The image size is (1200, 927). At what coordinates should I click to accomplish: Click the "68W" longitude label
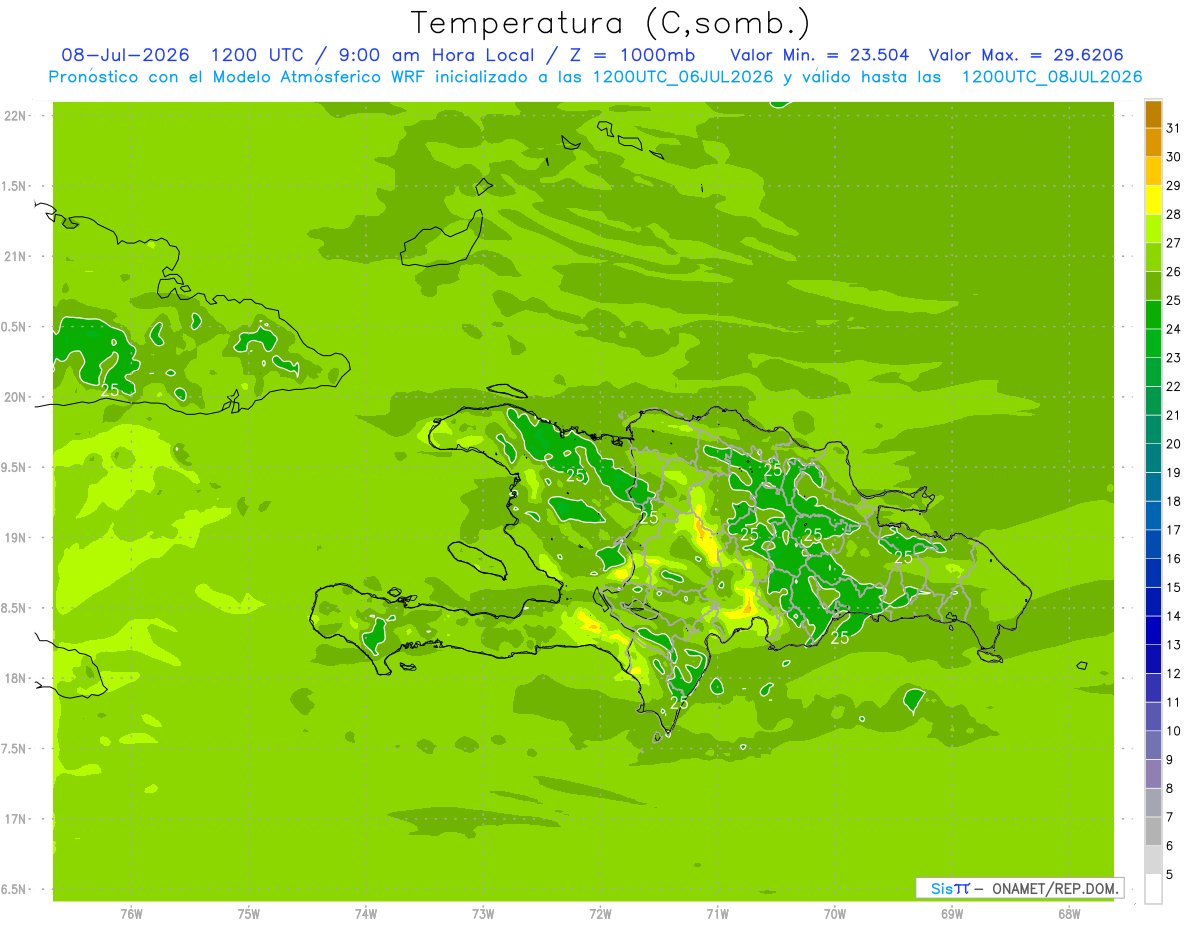pyautogui.click(x=1069, y=913)
